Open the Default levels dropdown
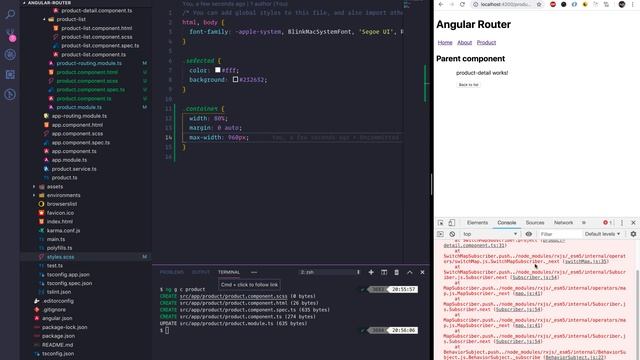Image resolution: width=640 pixels, height=360 pixels. tap(602, 234)
